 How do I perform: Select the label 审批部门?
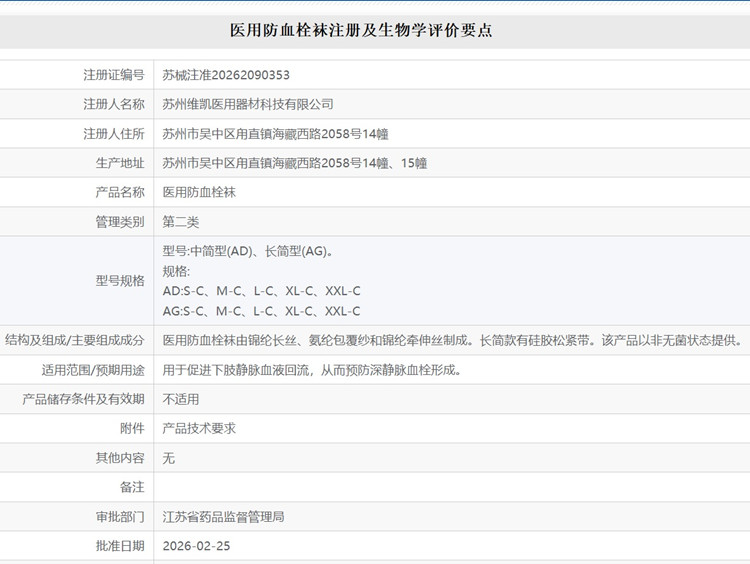pyautogui.click(x=120, y=517)
